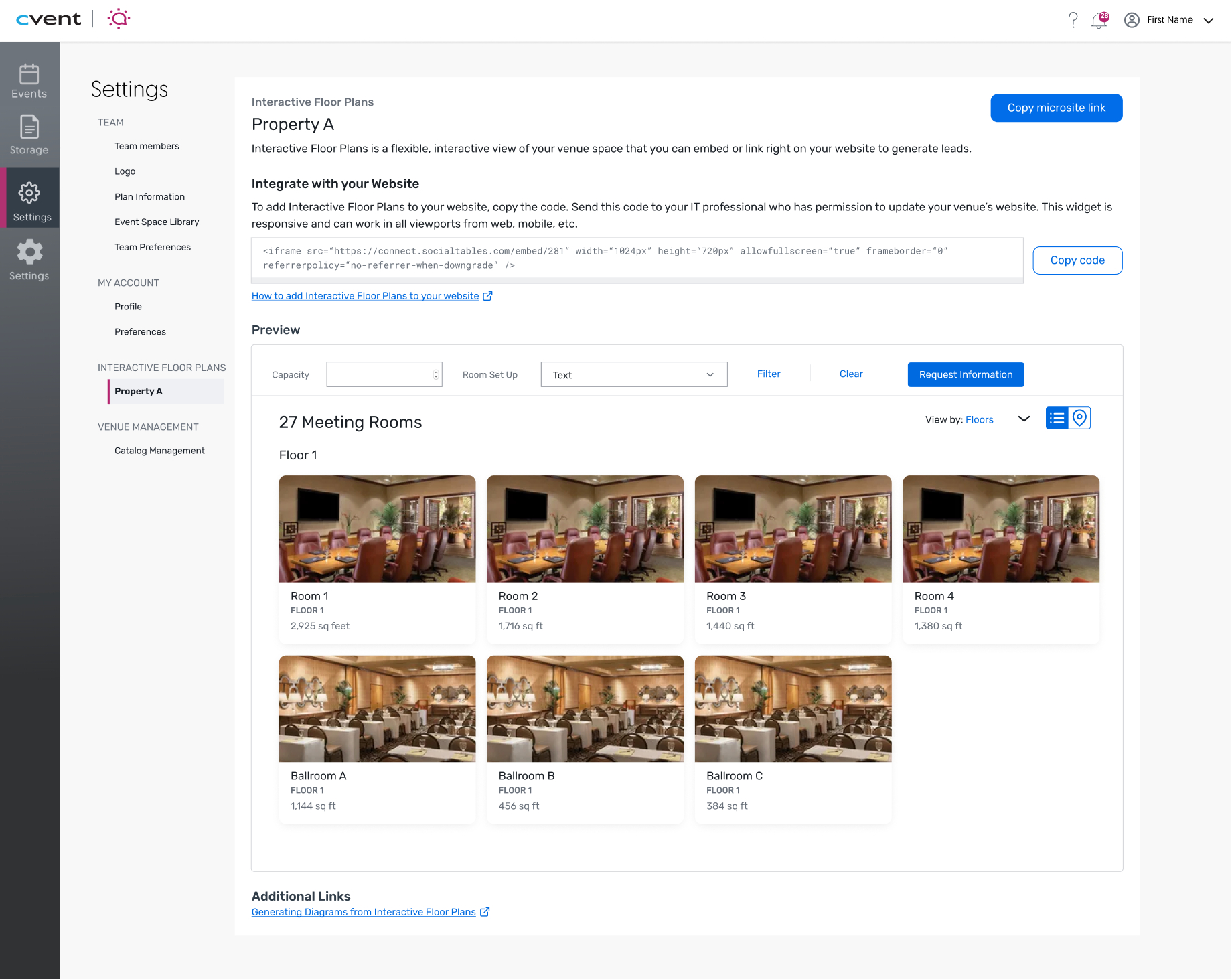This screenshot has height=979, width=1232.
Task: Click the Floors link in View by
Action: 980,420
